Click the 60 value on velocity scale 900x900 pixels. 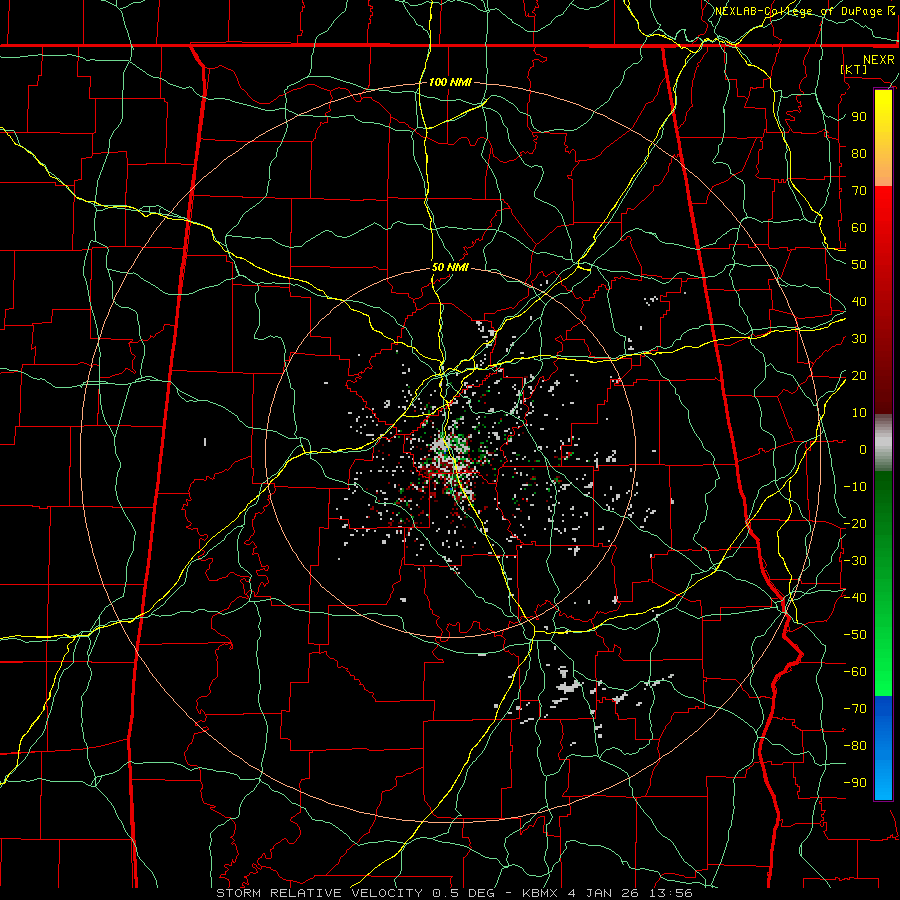(859, 228)
